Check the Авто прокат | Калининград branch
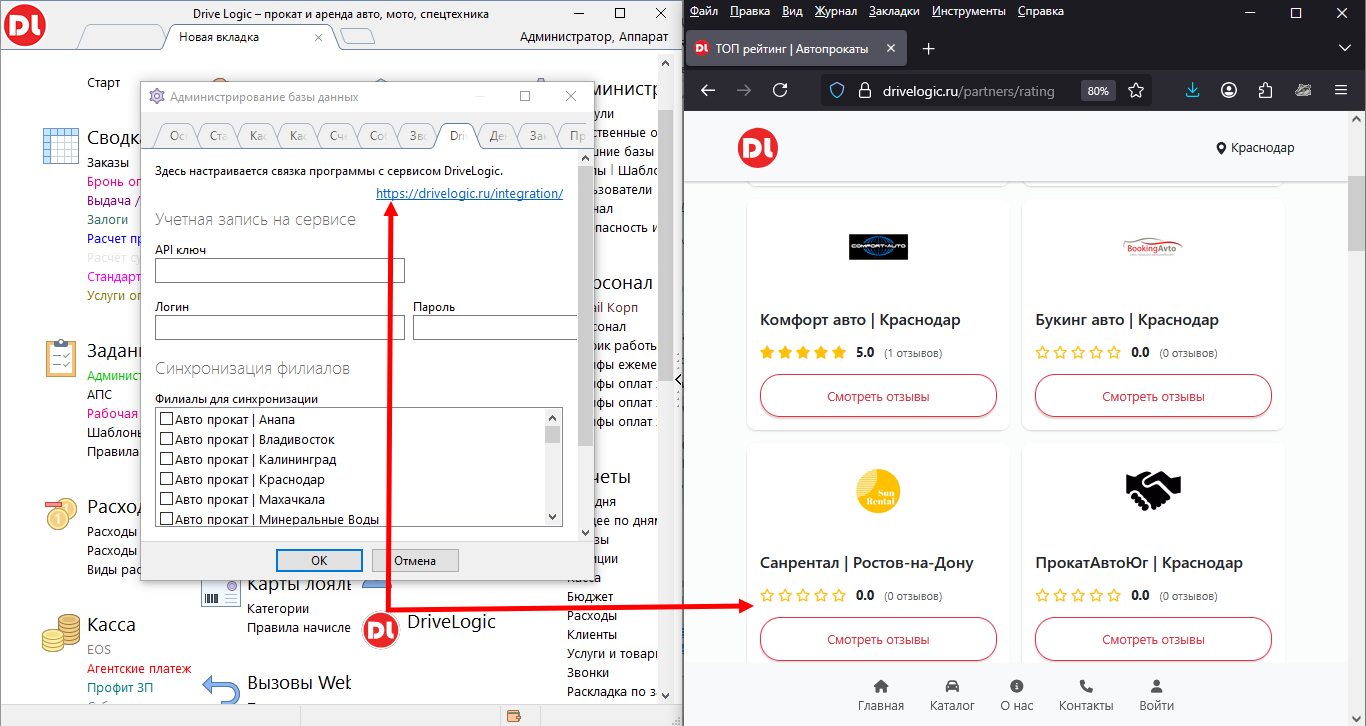This screenshot has width=1366, height=726. [x=167, y=460]
